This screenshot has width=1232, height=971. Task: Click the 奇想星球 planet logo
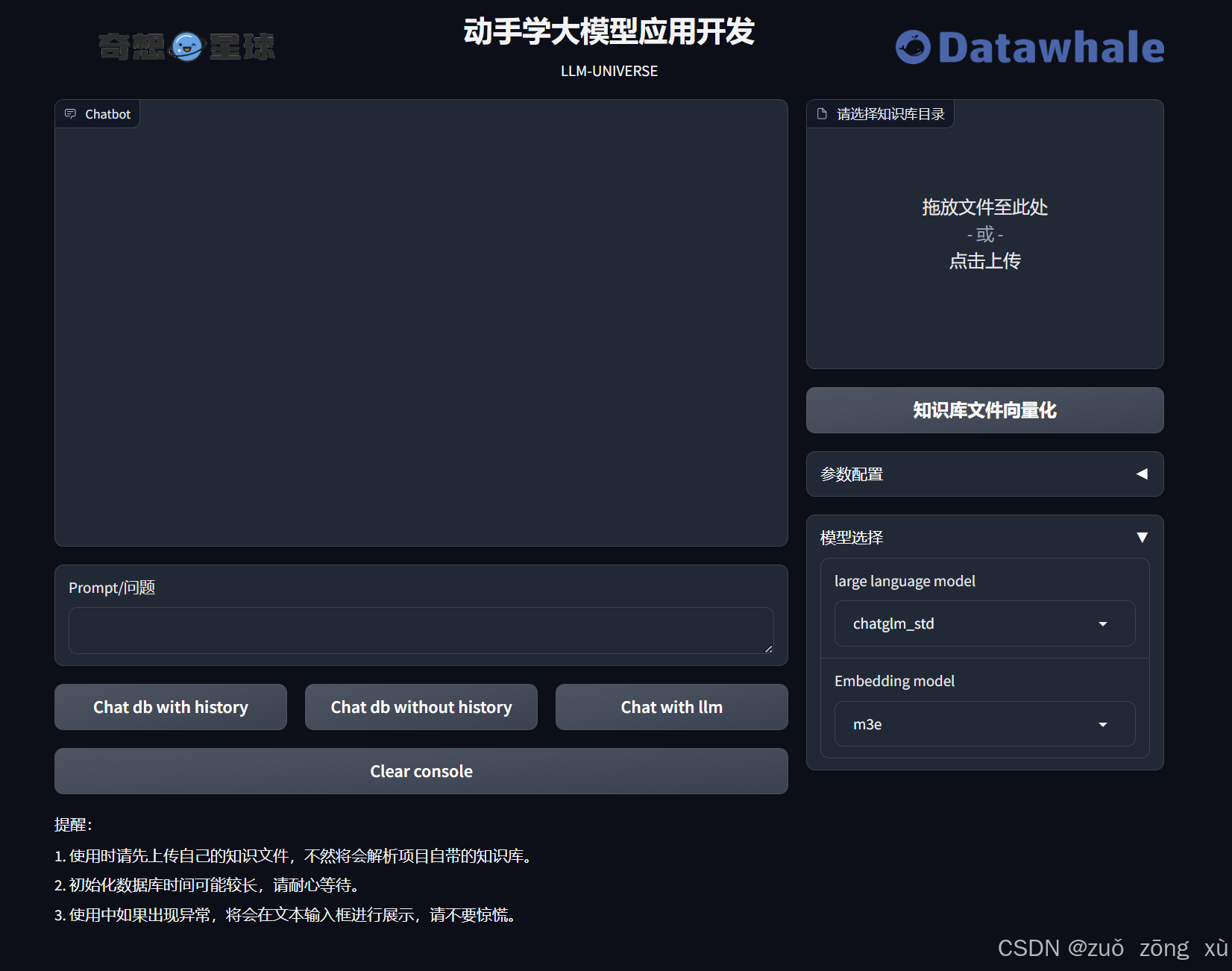coord(186,46)
